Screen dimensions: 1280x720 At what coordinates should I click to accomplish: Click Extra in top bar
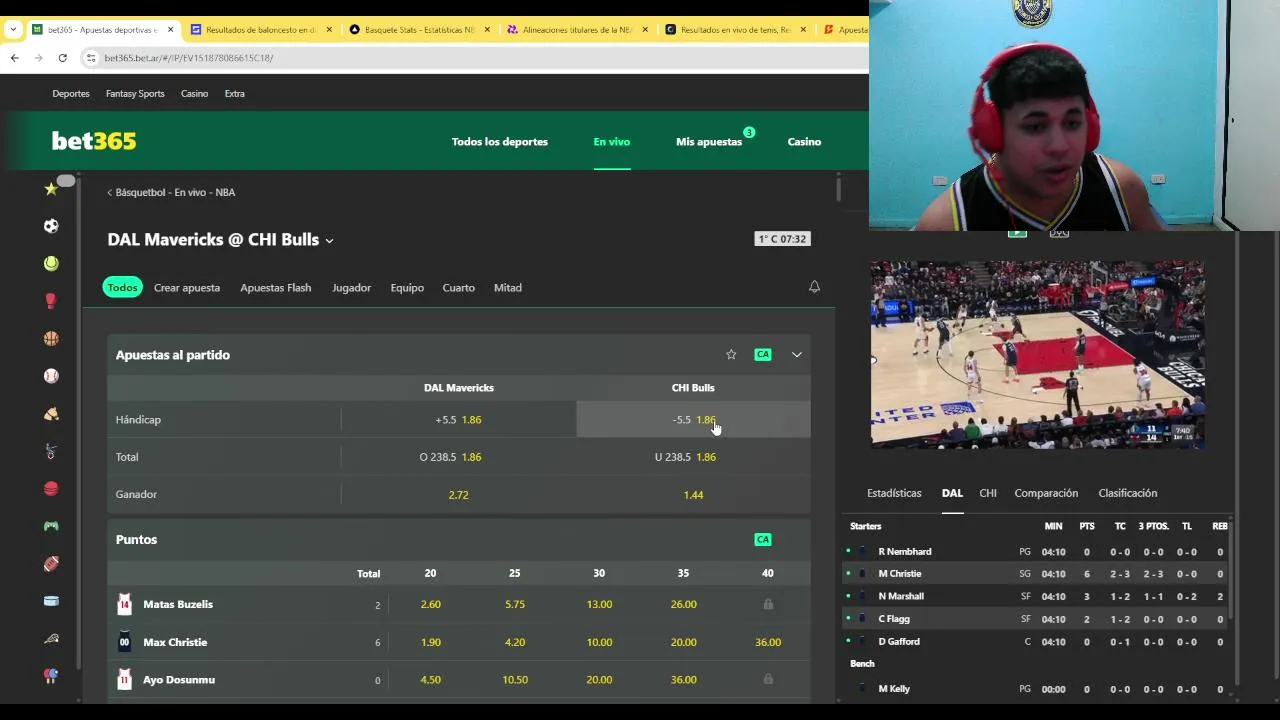click(x=234, y=94)
